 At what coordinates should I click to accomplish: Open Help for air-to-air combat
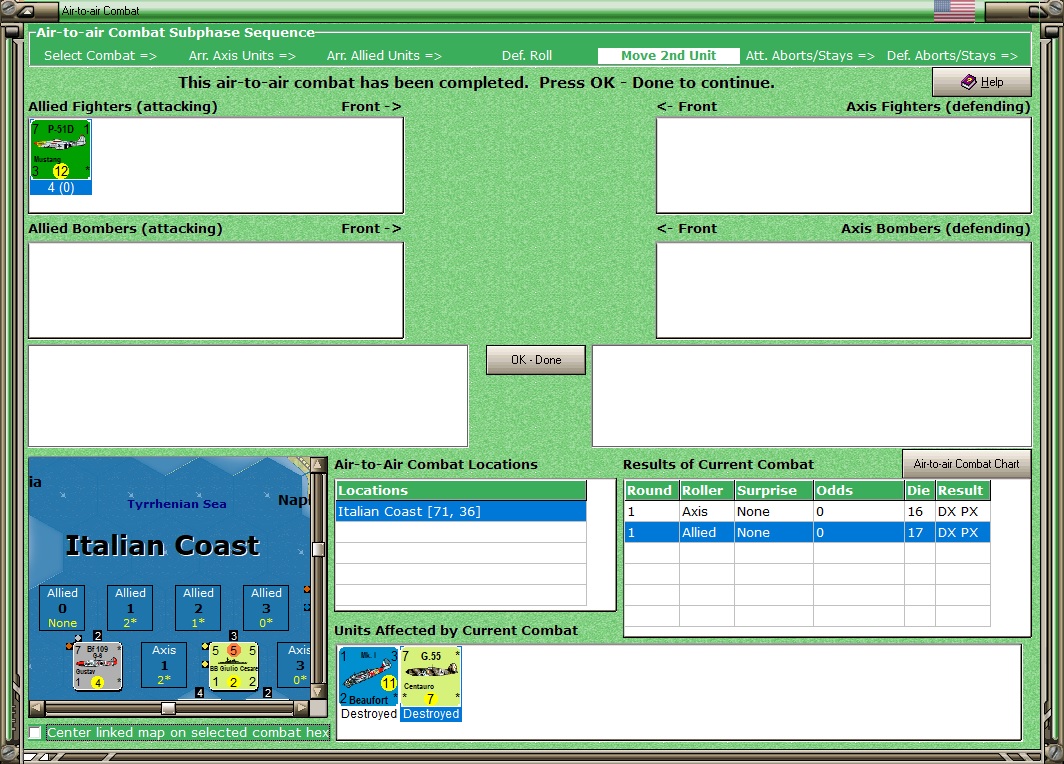point(982,82)
